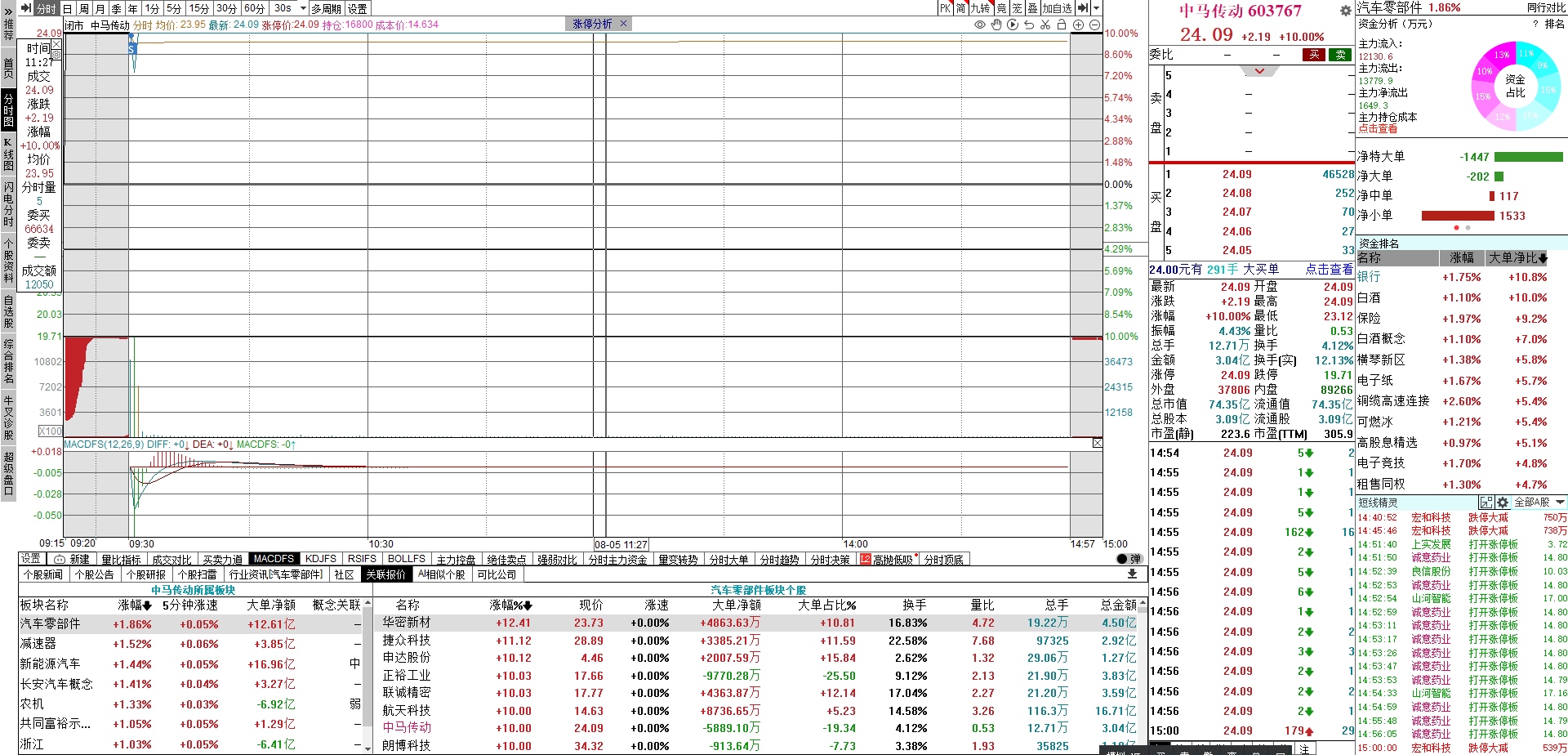
Task: Click the red 净小单 1533 bar
Action: point(1458,216)
